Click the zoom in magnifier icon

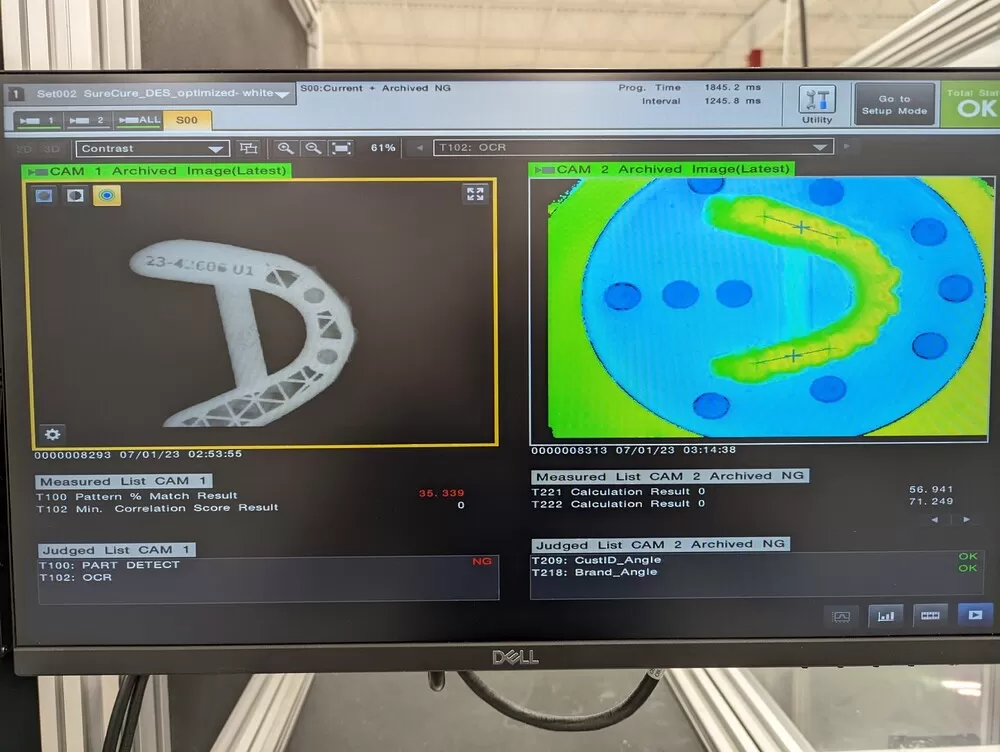tap(286, 148)
